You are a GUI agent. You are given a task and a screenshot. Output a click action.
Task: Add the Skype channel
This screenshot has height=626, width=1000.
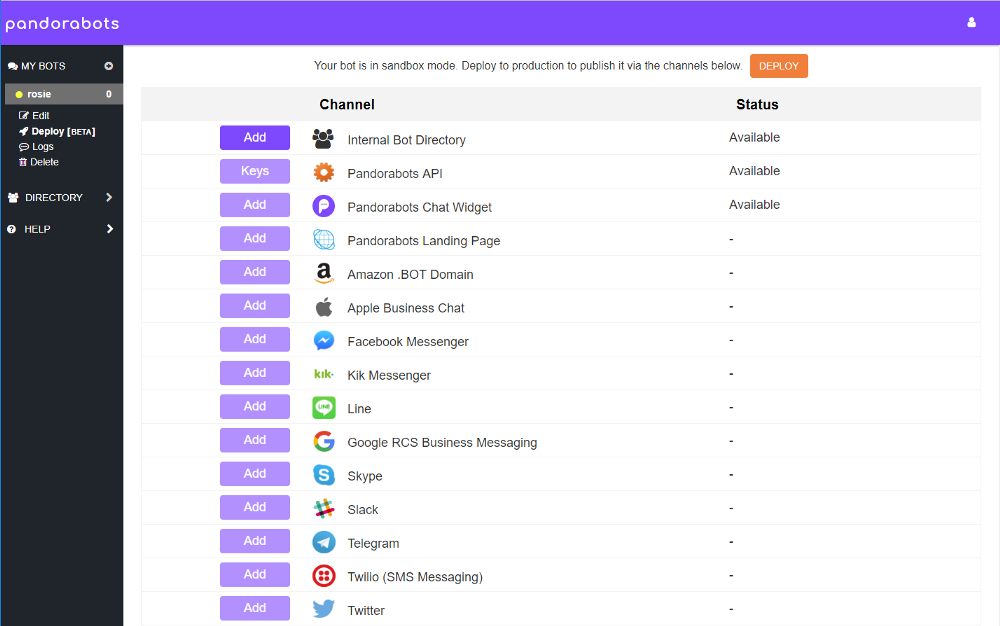(255, 474)
